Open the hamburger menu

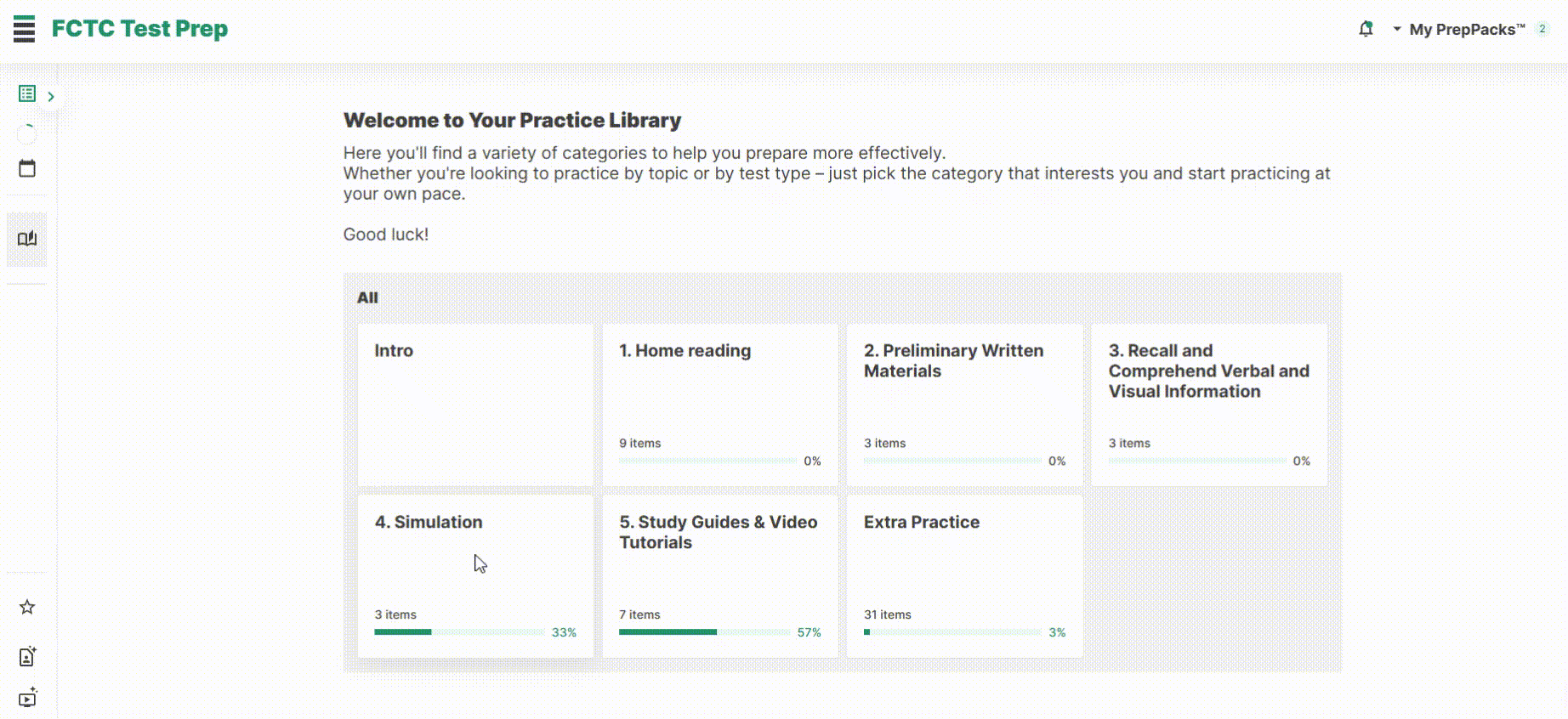(25, 29)
